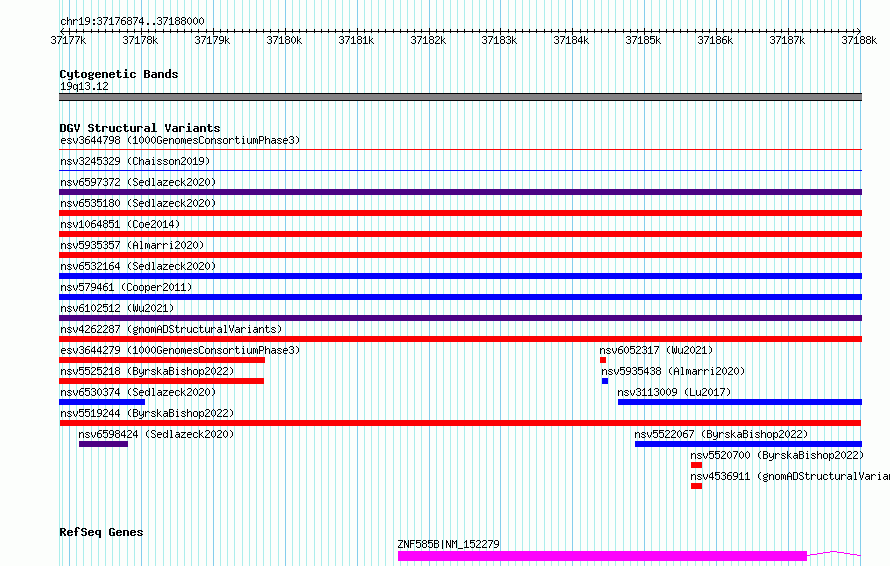The image size is (890, 566).
Task: Select nsv6598424 (Sedlazeck2020) label
Action: [156, 434]
